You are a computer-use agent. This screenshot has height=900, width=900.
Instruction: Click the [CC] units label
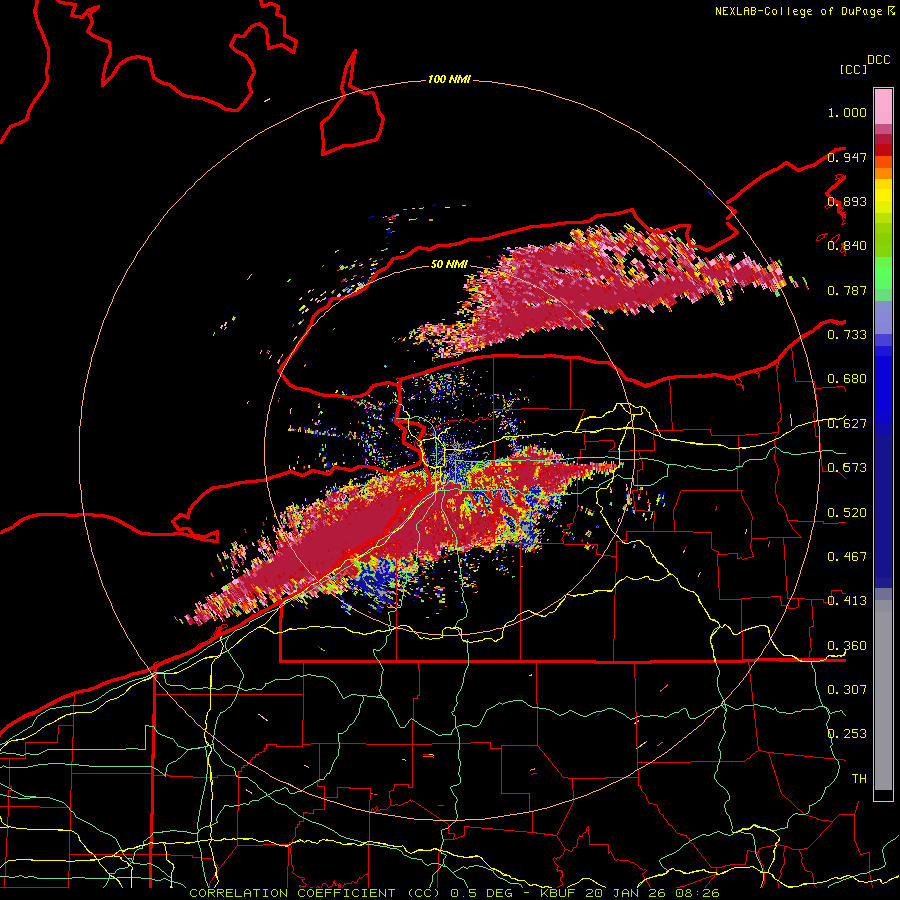[x=853, y=69]
